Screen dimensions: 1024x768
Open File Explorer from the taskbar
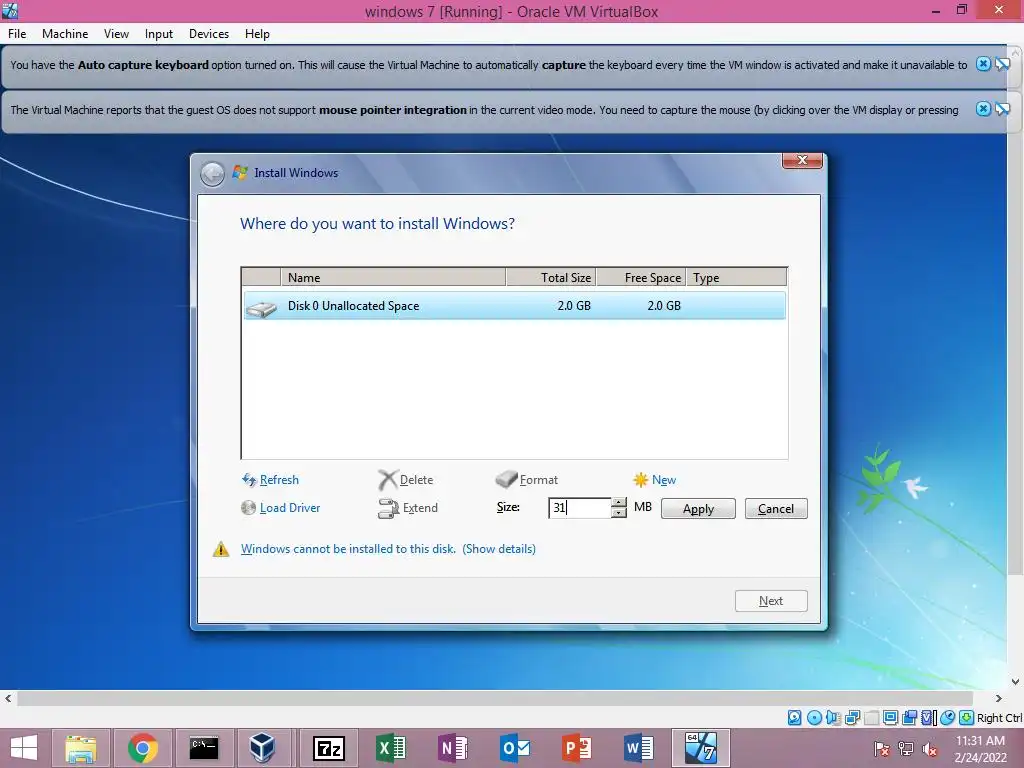click(81, 748)
